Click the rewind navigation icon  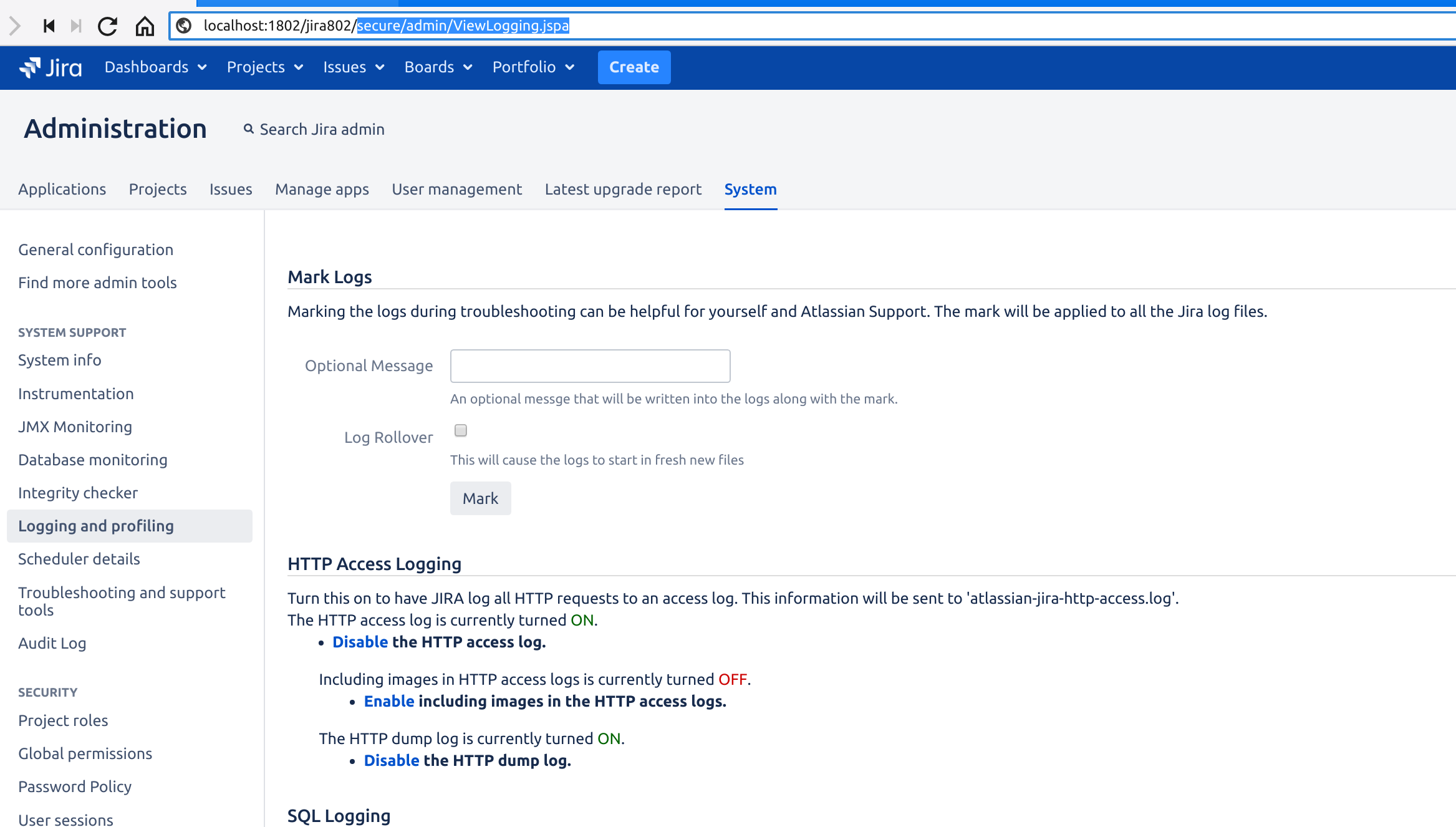(49, 26)
